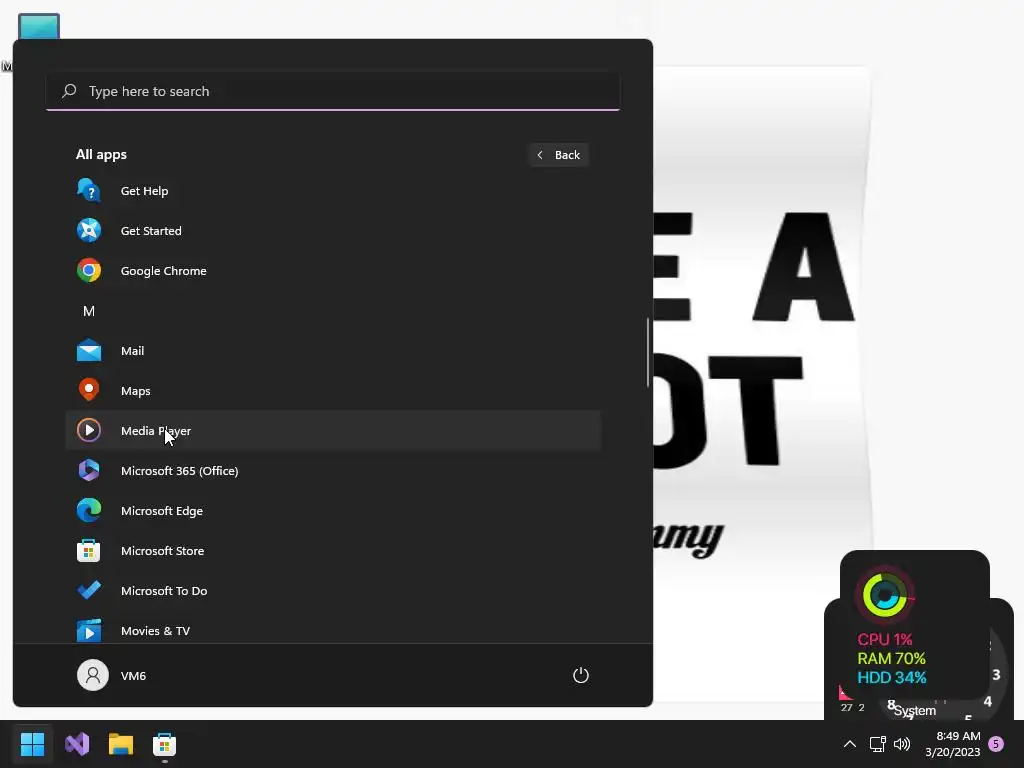The height and width of the screenshot is (768, 1024).
Task: Click the RAM 70% readout
Action: point(891,658)
